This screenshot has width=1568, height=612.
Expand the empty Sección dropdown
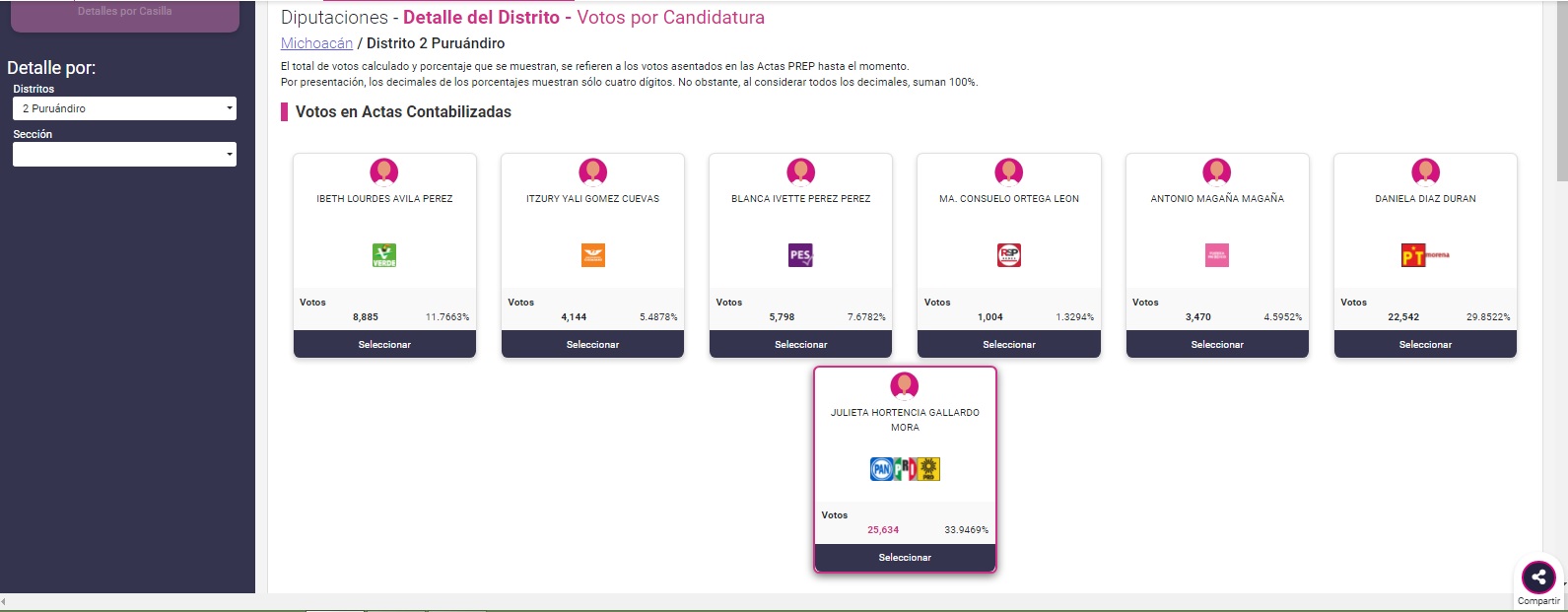pyautogui.click(x=124, y=154)
